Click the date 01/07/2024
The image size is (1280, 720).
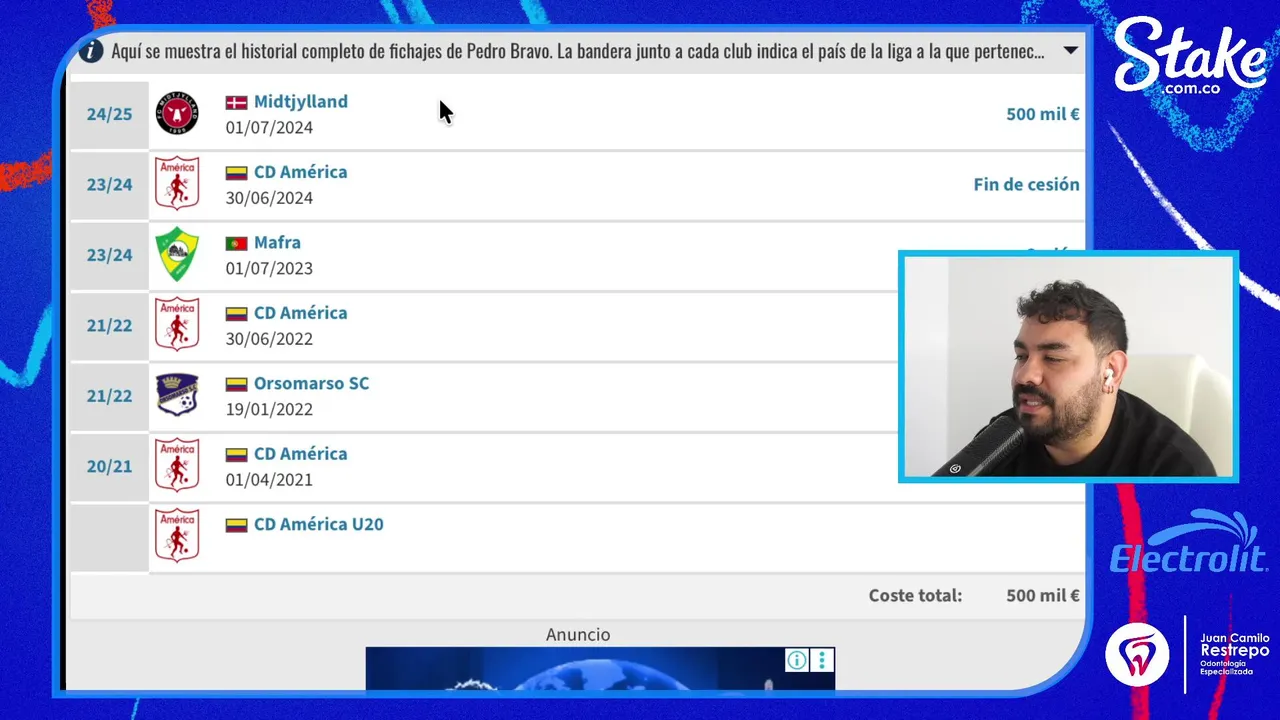coord(269,128)
